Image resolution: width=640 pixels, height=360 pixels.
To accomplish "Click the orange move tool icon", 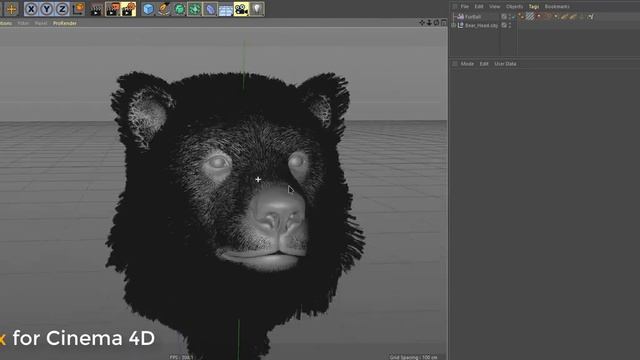I will [x=11, y=9].
